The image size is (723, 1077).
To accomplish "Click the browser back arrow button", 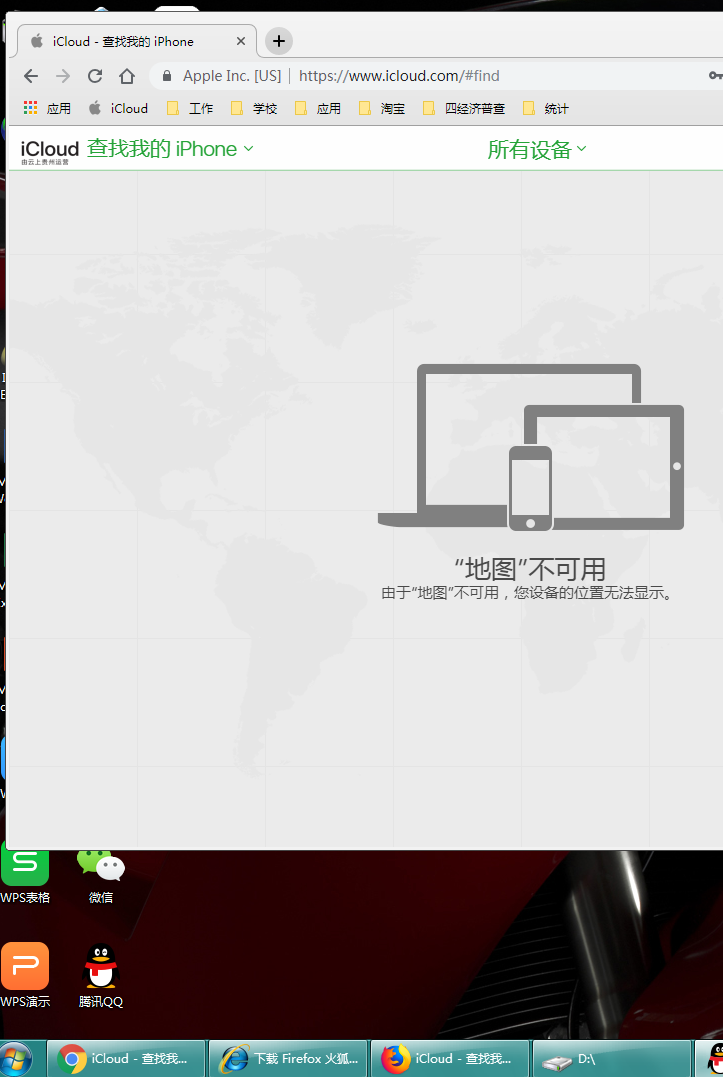I will [31, 76].
